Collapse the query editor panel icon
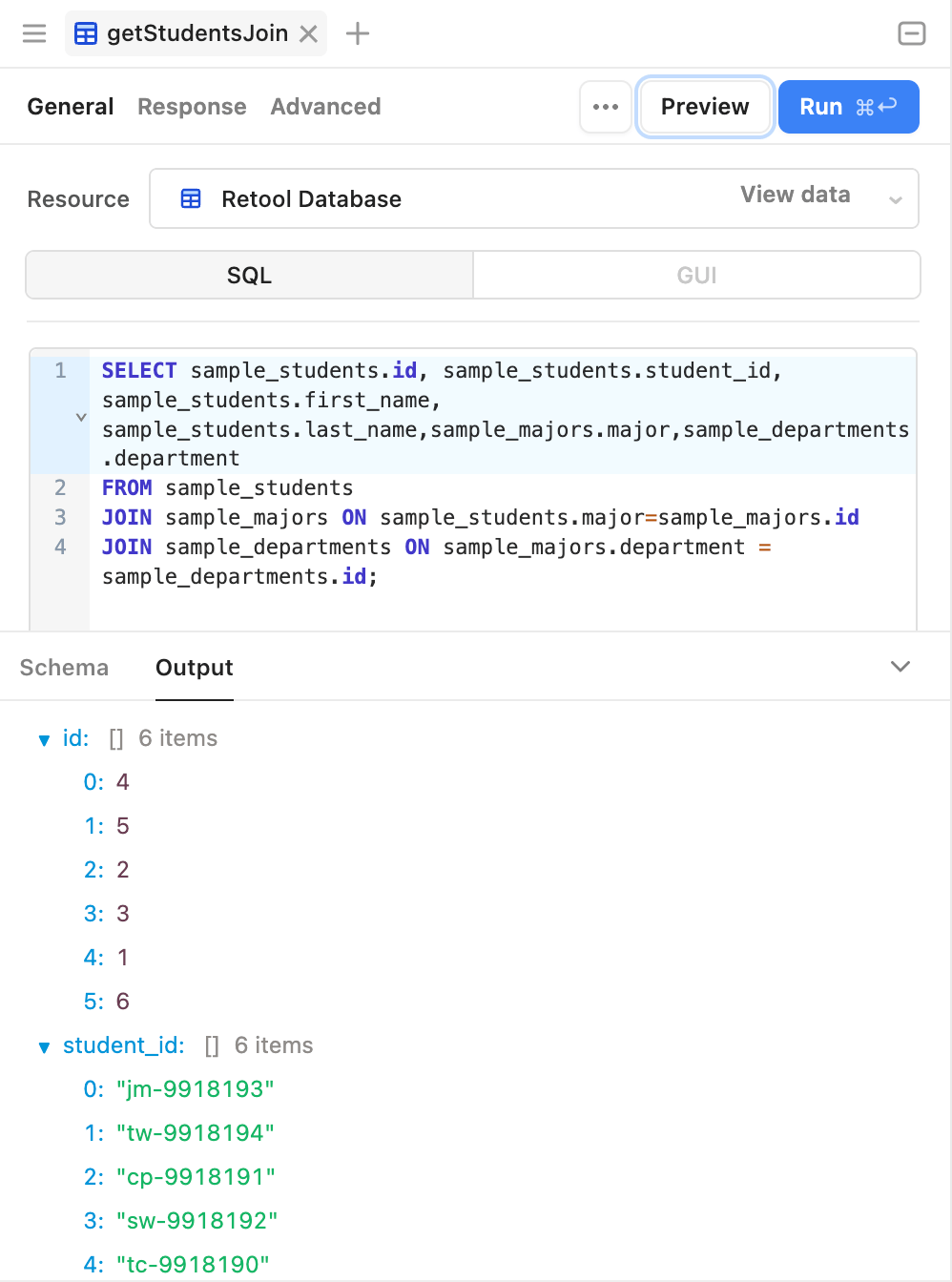This screenshot has width=952, height=1282. coord(912,33)
